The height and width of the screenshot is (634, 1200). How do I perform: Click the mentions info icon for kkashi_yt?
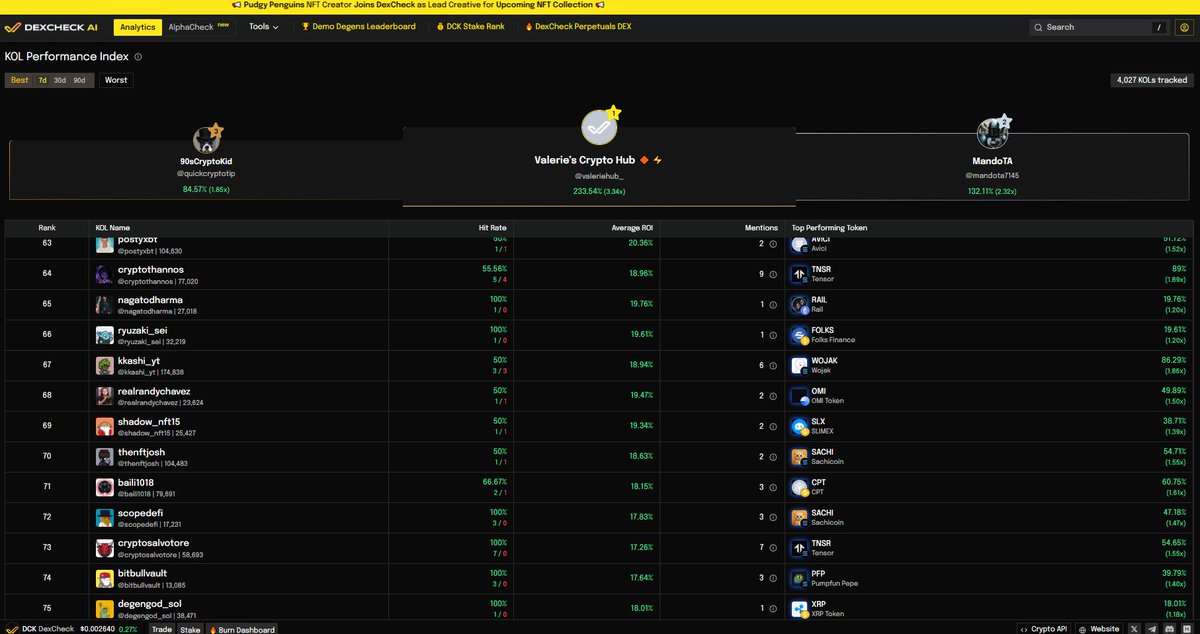tap(774, 365)
